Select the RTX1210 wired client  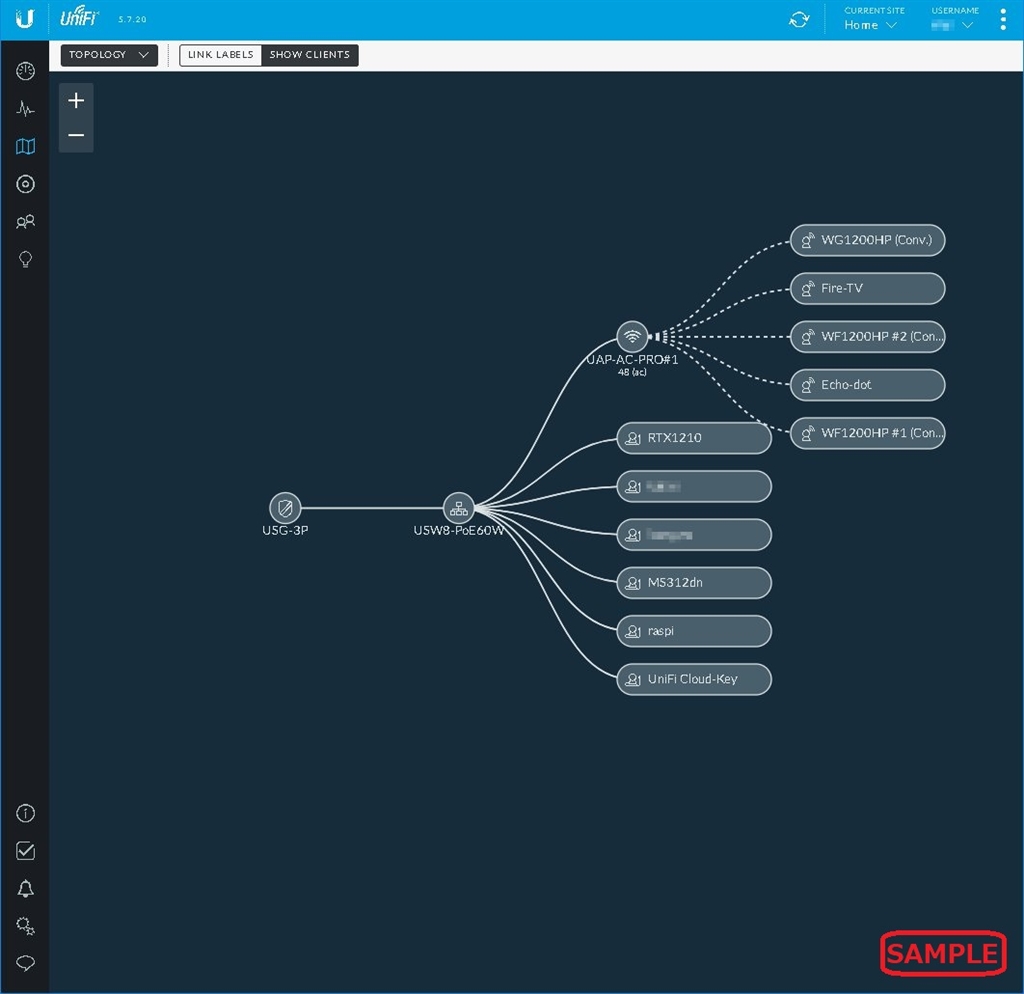694,438
